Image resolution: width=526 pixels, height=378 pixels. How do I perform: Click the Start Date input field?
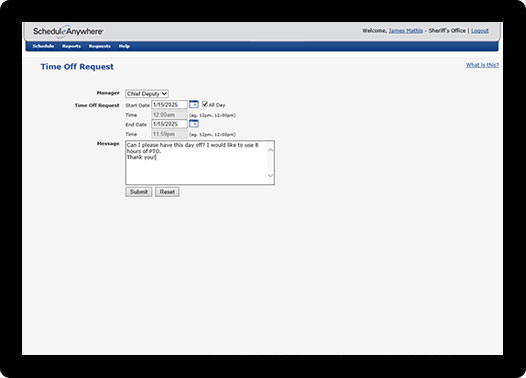coord(169,105)
